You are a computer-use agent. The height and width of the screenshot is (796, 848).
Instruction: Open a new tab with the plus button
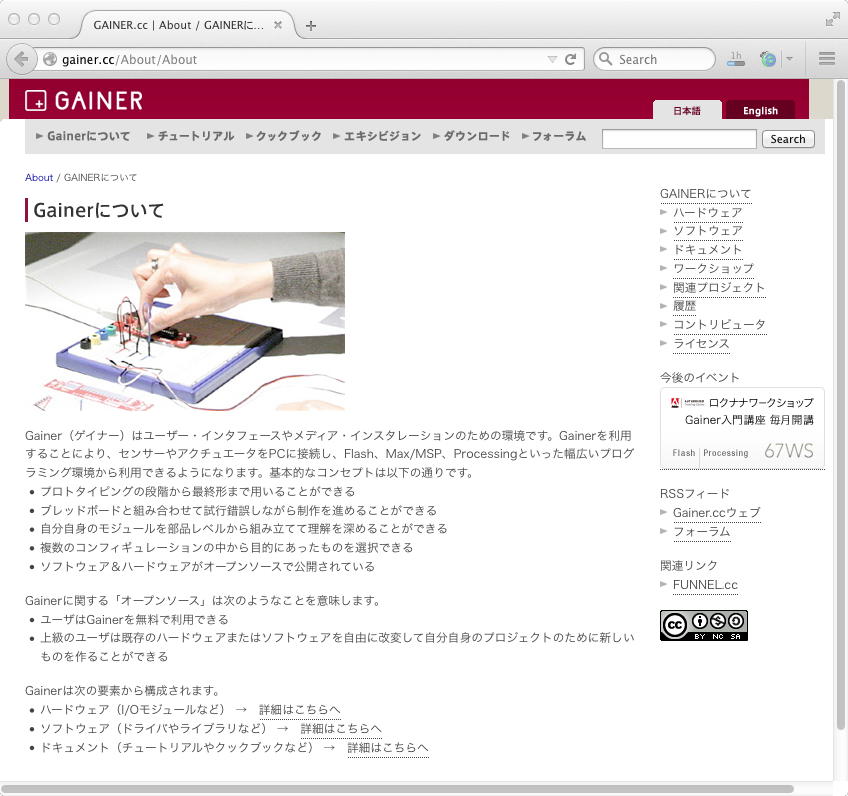click(x=311, y=25)
